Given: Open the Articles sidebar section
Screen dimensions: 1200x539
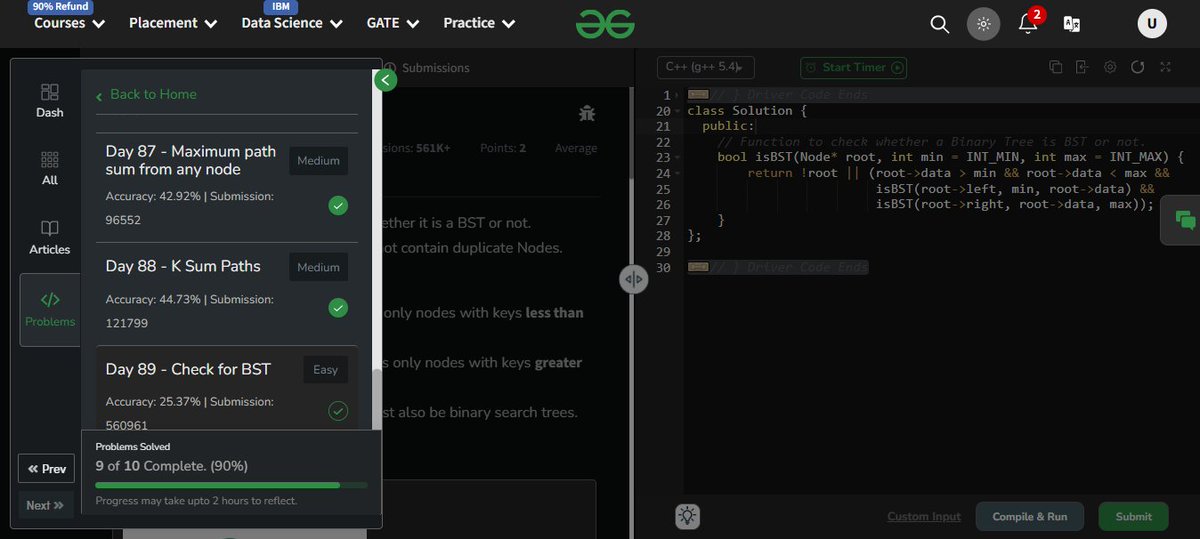Looking at the screenshot, I should 50,237.
